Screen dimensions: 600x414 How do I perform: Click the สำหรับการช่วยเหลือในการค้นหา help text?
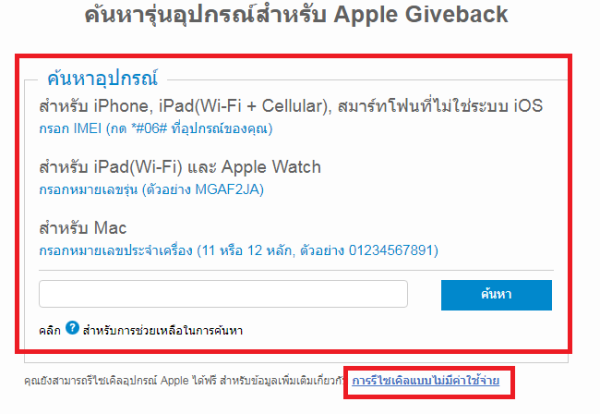163,331
